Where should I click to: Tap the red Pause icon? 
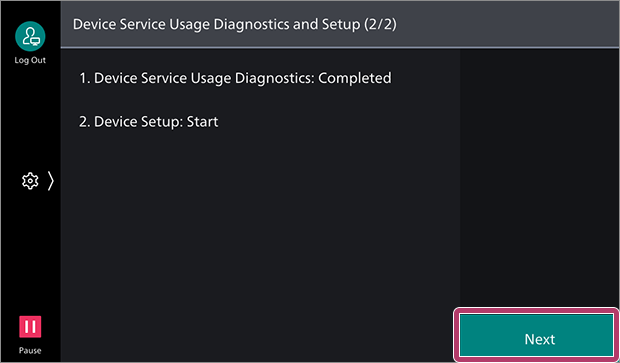pyautogui.click(x=30, y=327)
